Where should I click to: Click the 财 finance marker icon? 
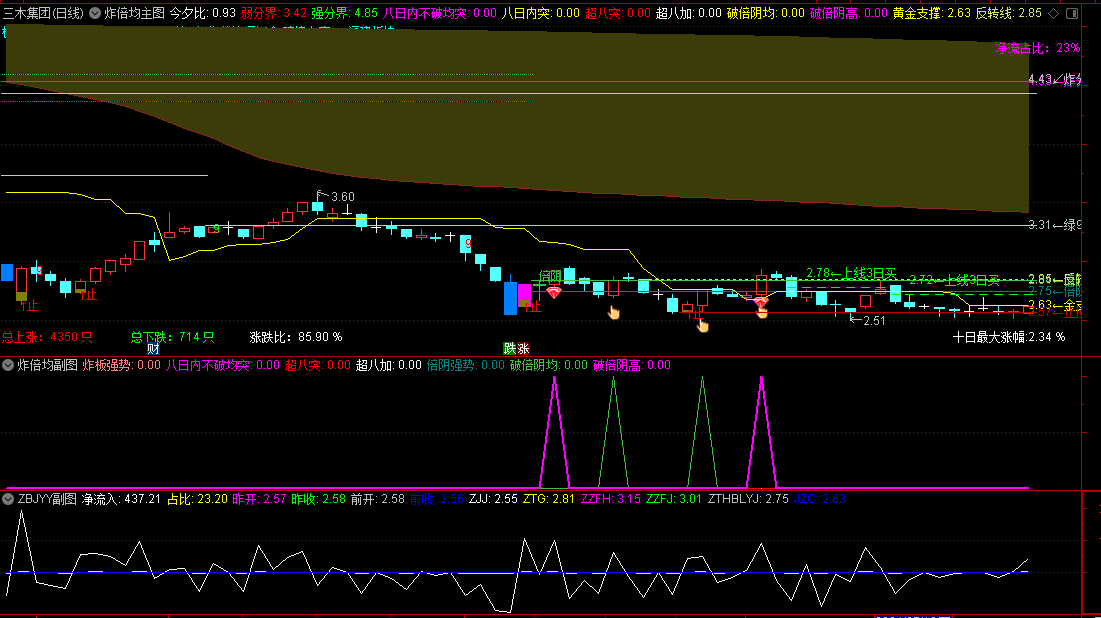(x=153, y=348)
